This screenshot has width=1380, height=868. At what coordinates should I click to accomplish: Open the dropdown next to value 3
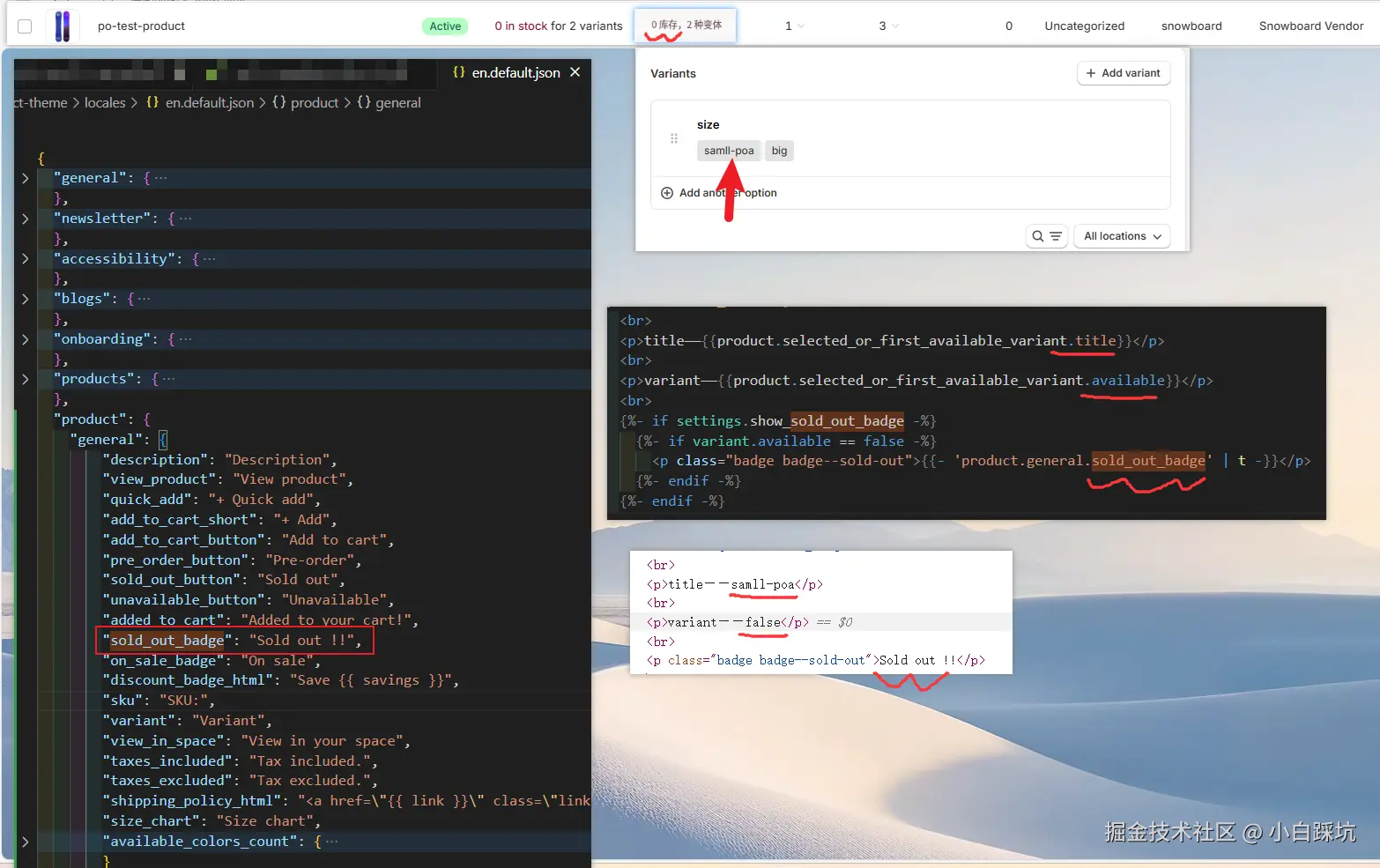tap(895, 26)
